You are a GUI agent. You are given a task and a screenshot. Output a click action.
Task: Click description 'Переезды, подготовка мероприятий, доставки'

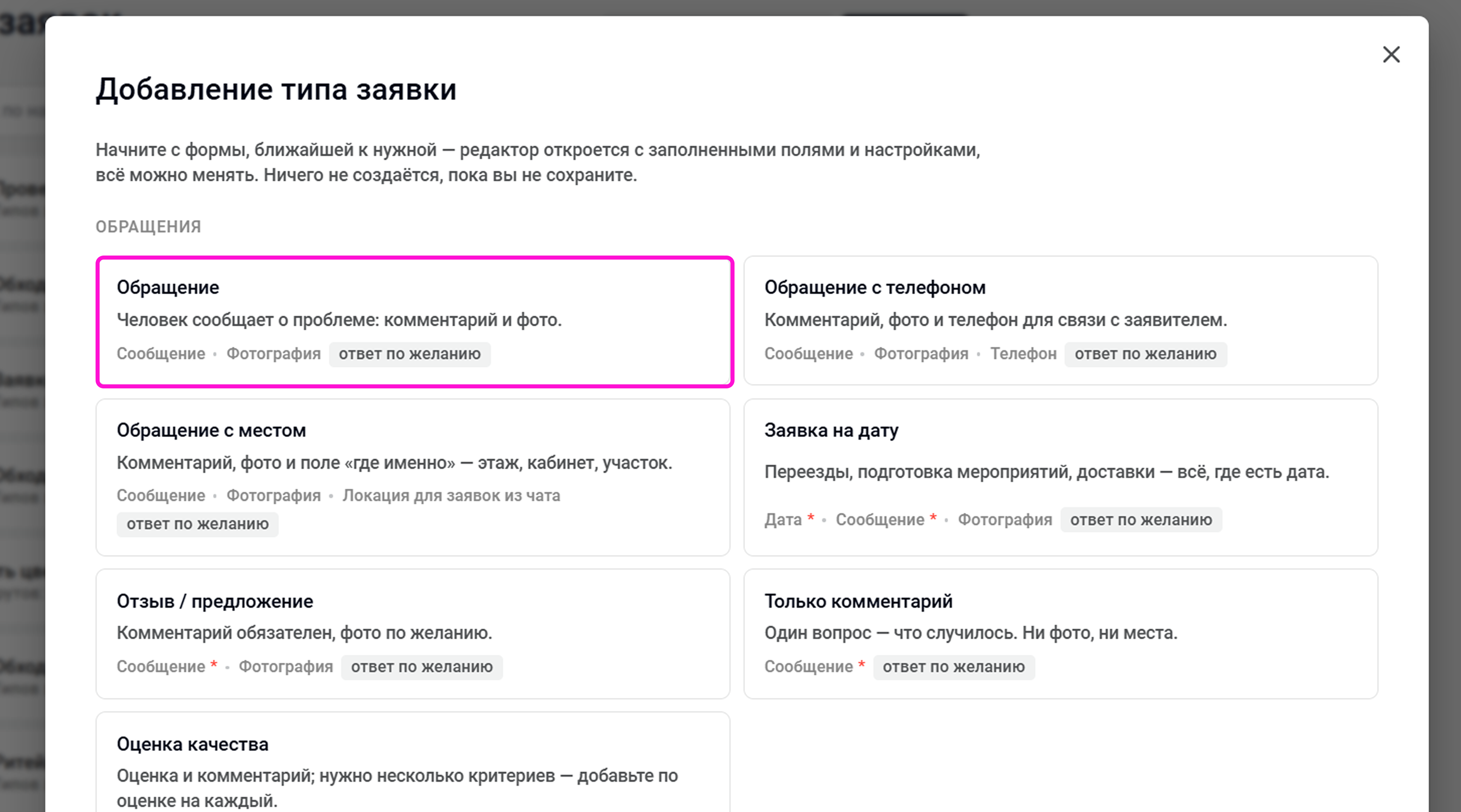(x=959, y=472)
